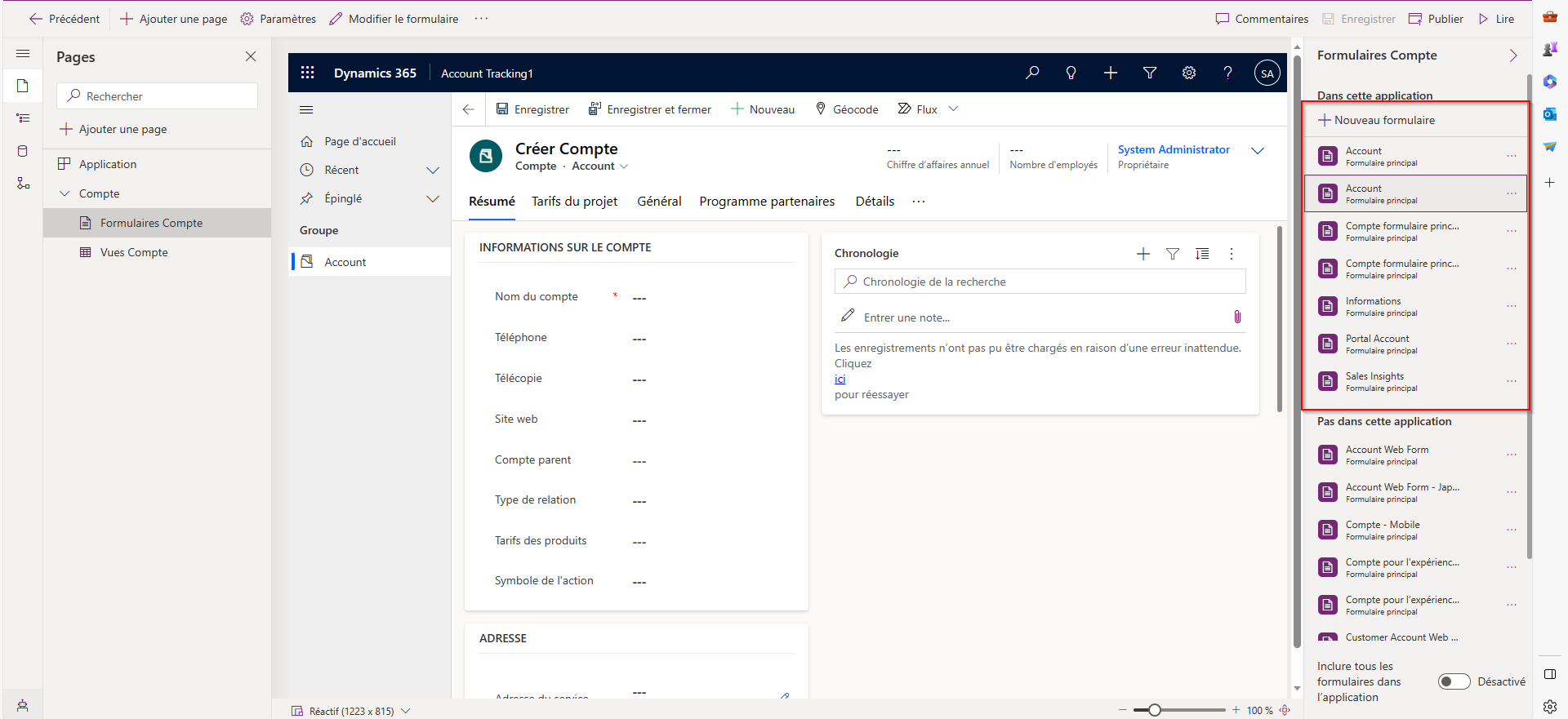Open the lightbulb assistant icon
This screenshot has height=719, width=1568.
(x=1071, y=73)
